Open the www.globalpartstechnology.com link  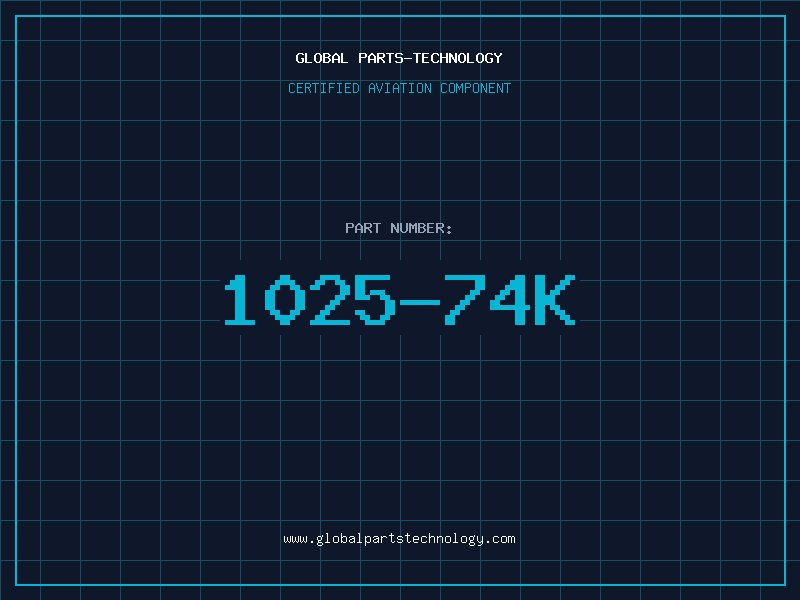[x=399, y=539]
